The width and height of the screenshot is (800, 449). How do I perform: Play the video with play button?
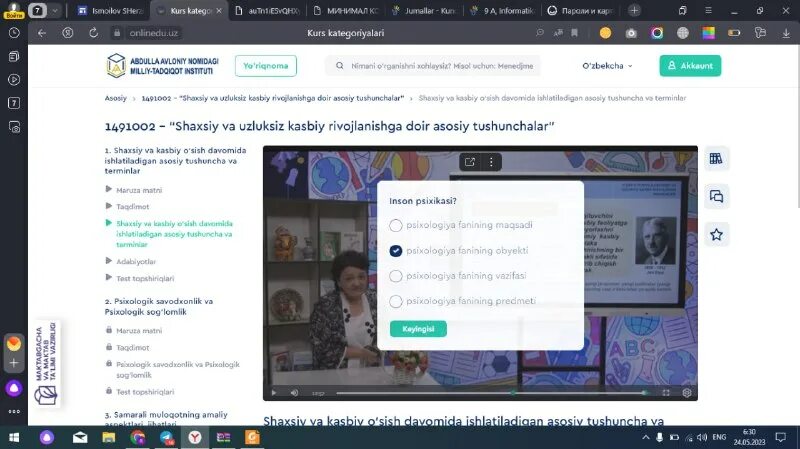[273, 392]
